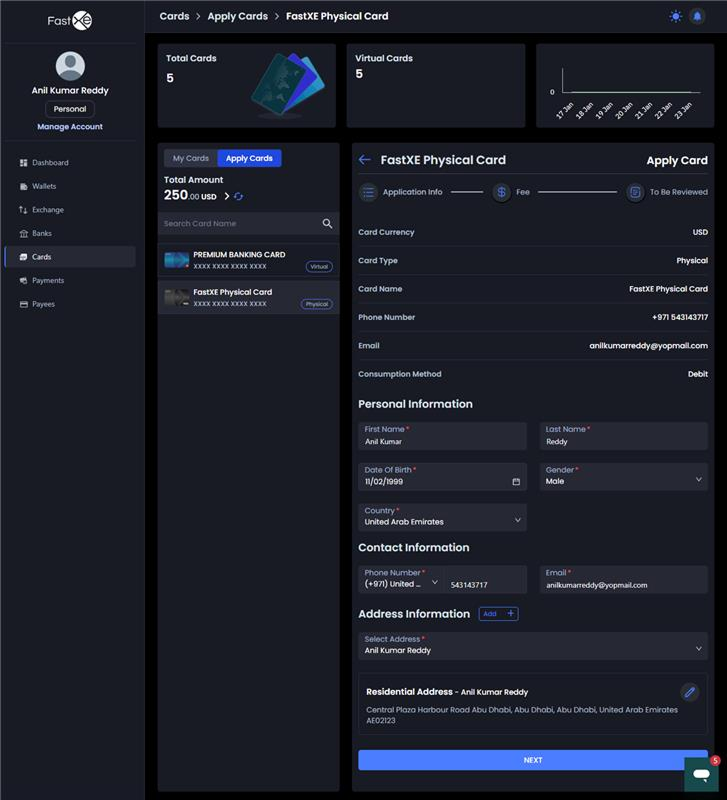Expand the Select Address dropdown
This screenshot has height=800, width=727.
698,649
